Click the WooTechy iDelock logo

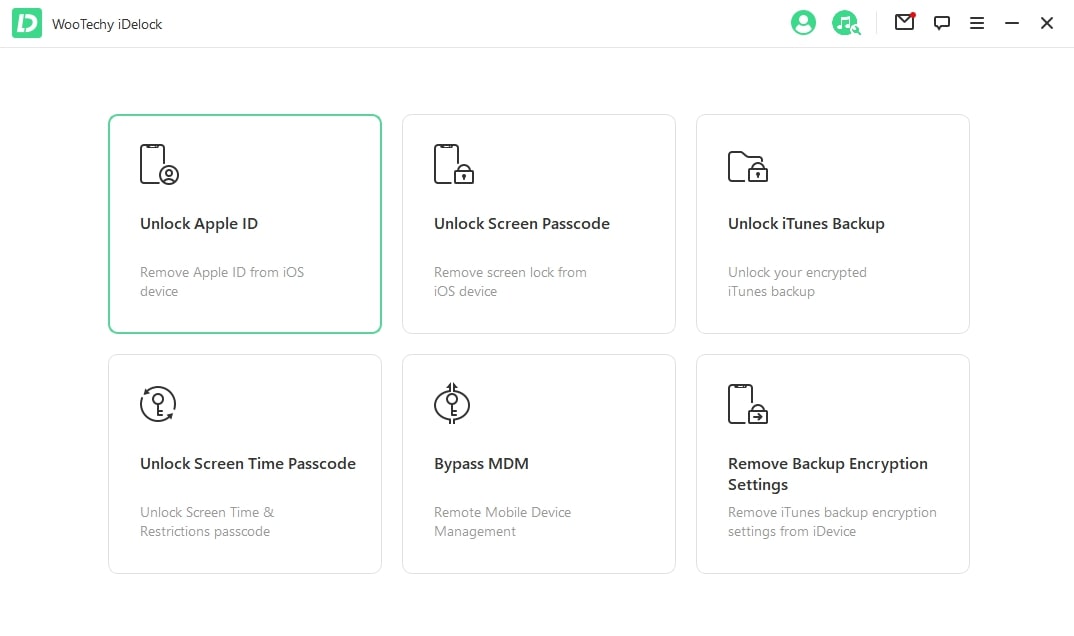pyautogui.click(x=27, y=24)
